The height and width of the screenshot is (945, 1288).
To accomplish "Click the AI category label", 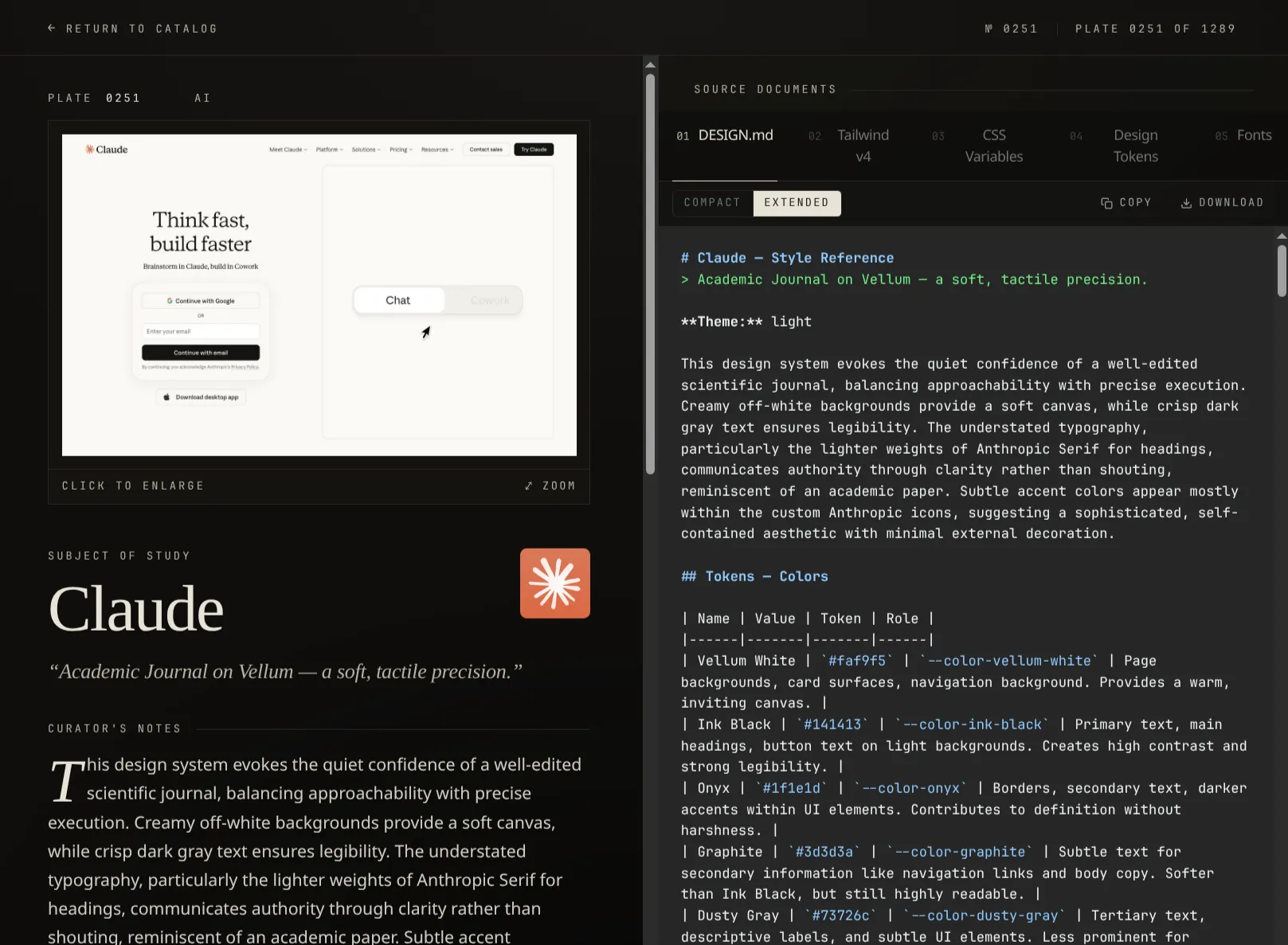I will coord(202,98).
